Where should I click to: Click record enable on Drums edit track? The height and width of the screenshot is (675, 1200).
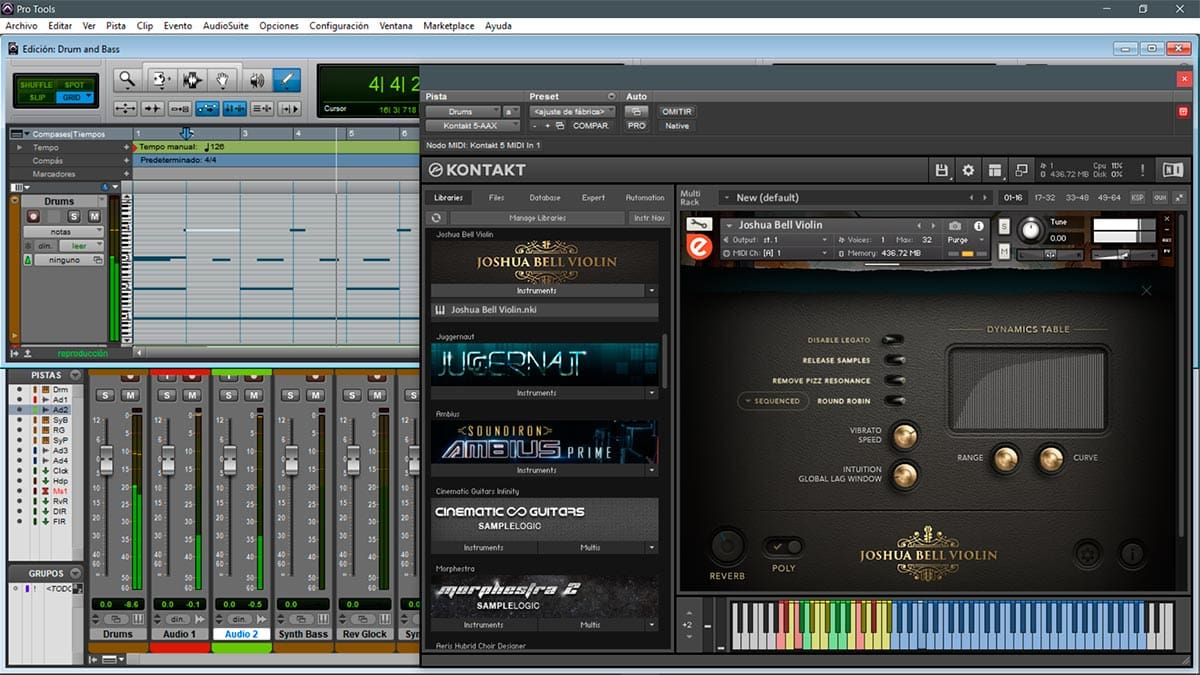click(33, 216)
